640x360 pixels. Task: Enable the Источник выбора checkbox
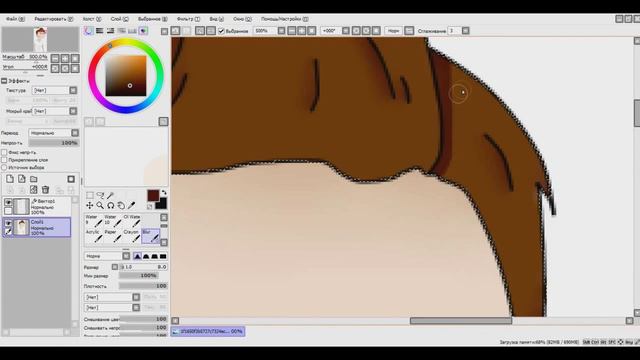4,167
